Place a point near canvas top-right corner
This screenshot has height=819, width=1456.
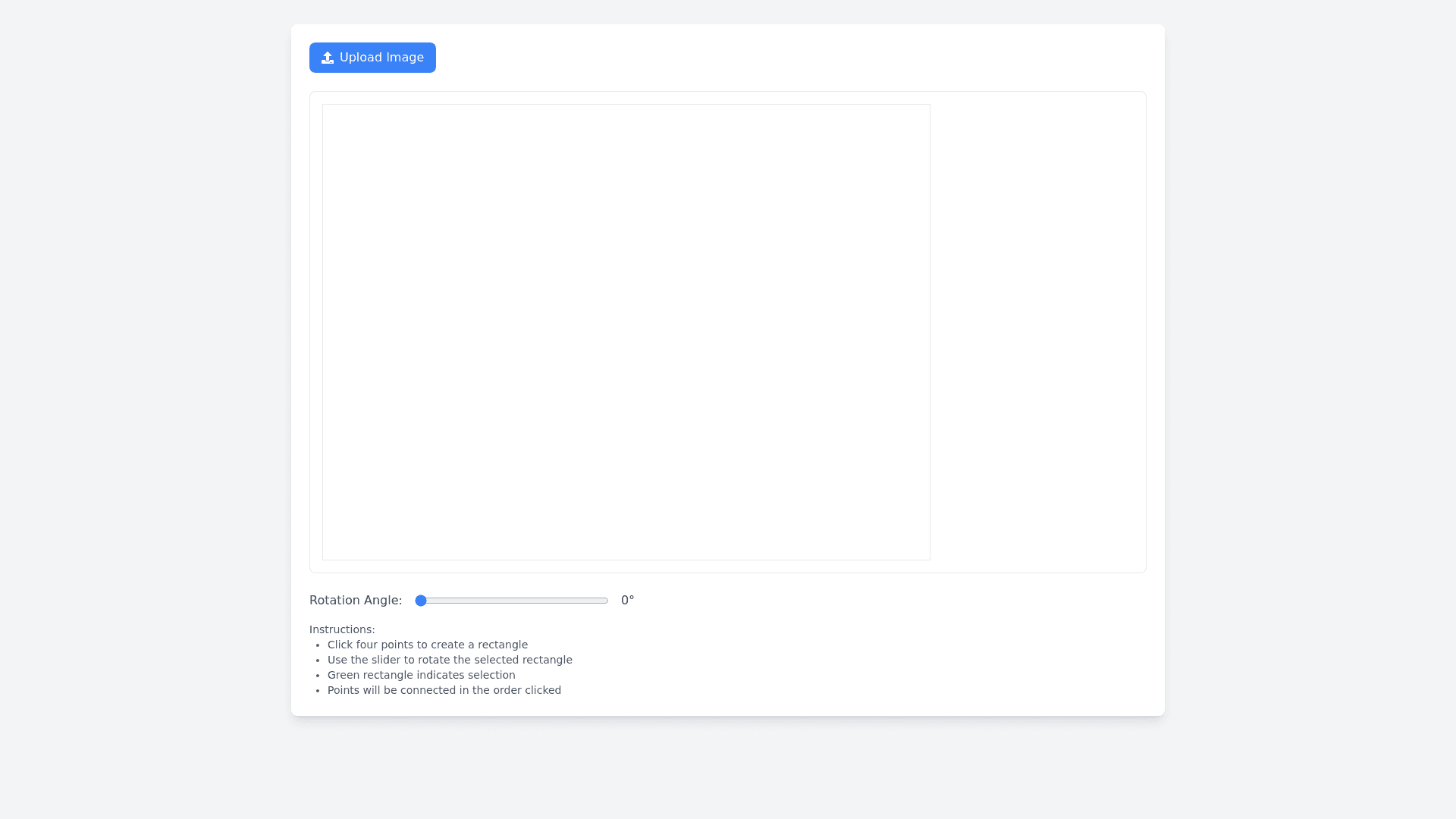pyautogui.click(x=918, y=115)
